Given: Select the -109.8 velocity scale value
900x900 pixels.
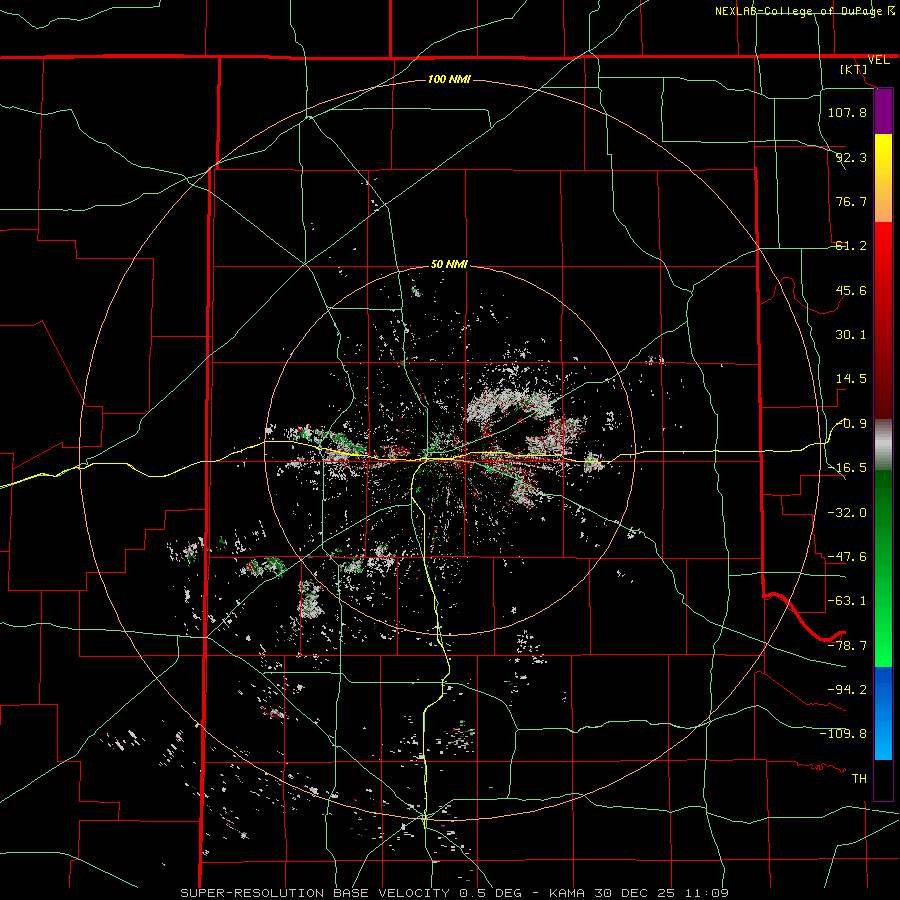Looking at the screenshot, I should [843, 734].
